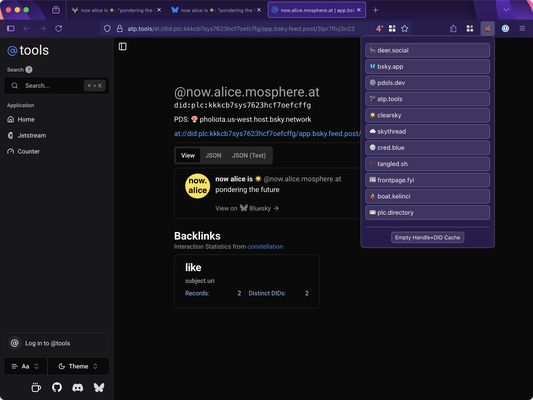Click View on Bluesky link

[x=247, y=208]
